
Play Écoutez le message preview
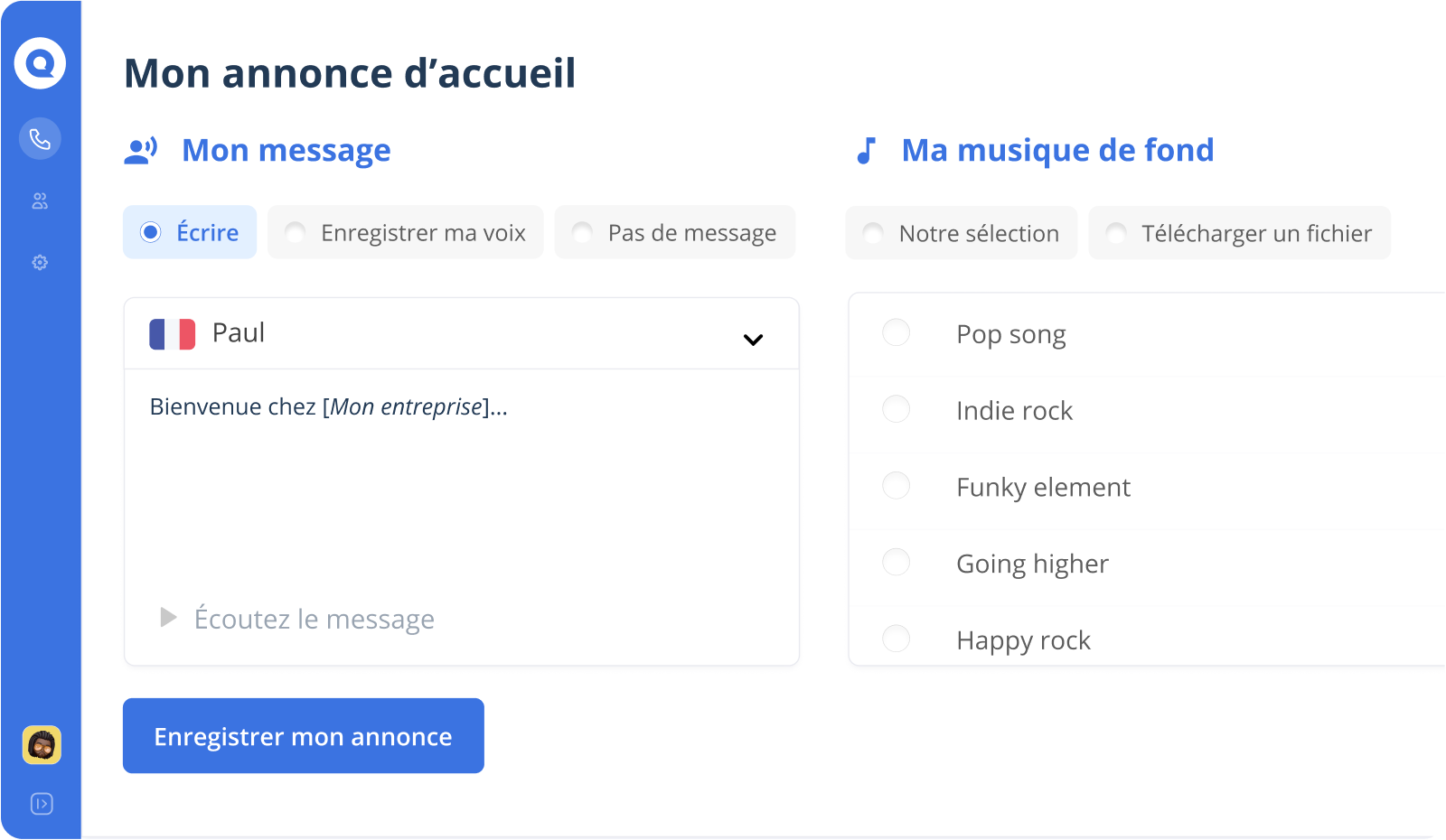[169, 618]
